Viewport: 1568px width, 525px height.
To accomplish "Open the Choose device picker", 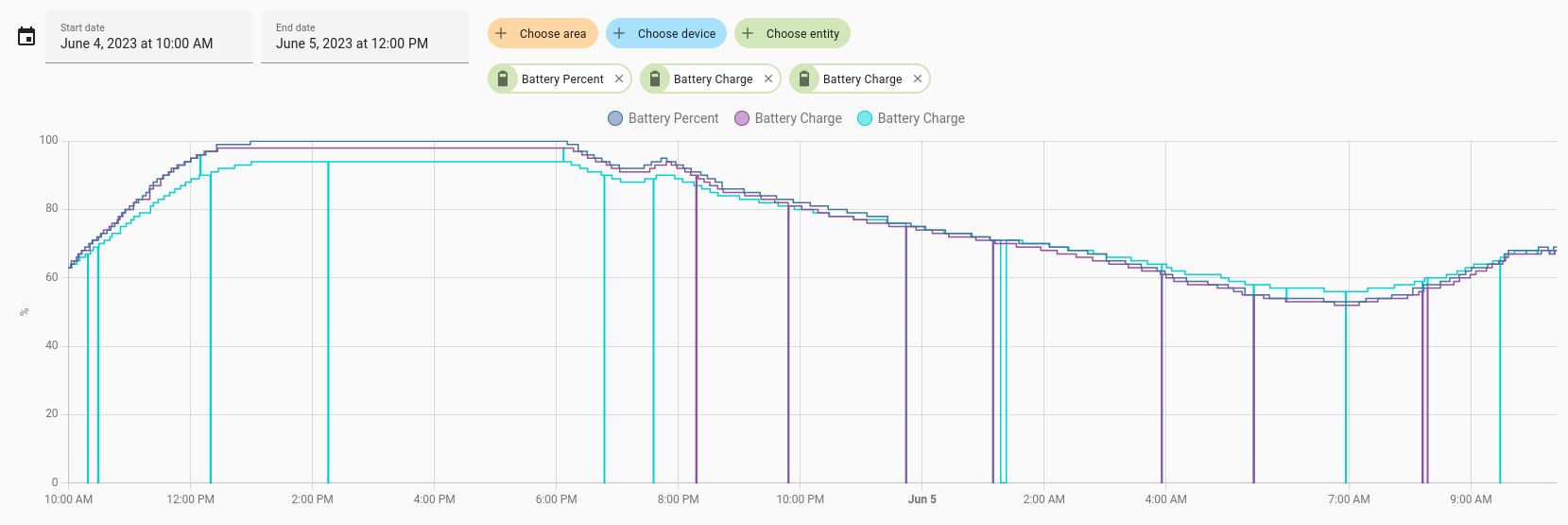I will point(666,33).
